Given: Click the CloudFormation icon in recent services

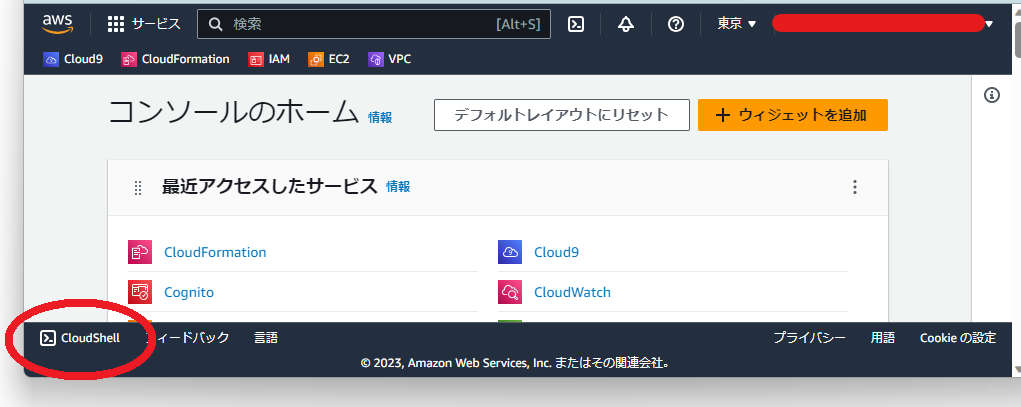Looking at the screenshot, I should tap(140, 252).
